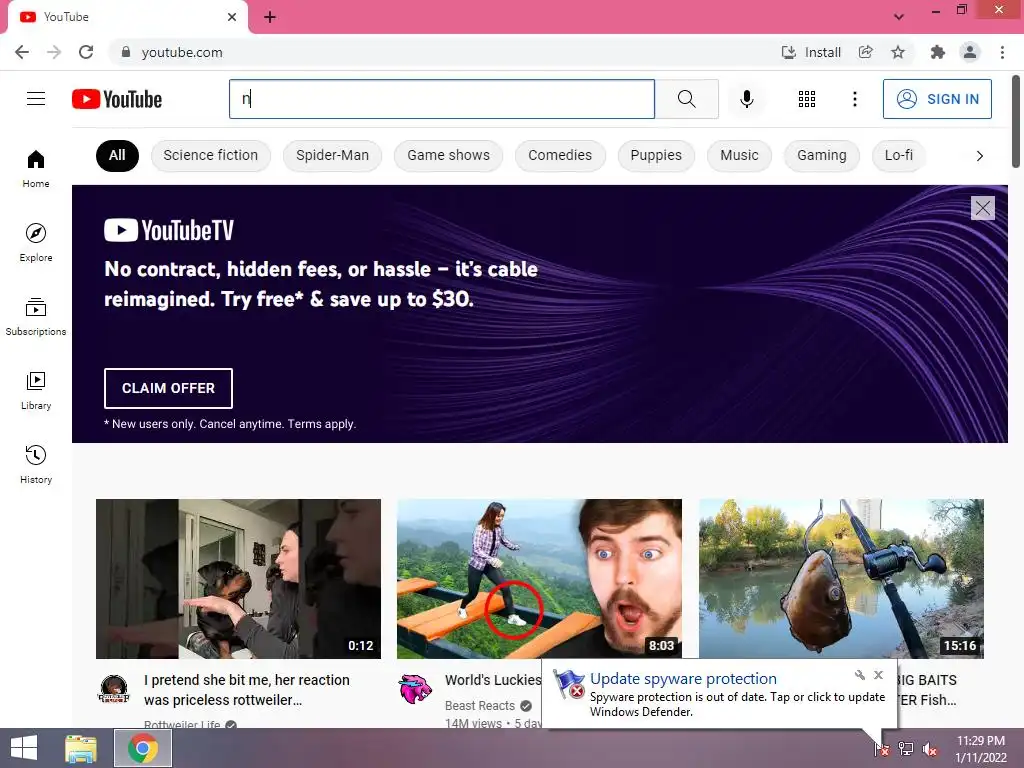
Task: Start voice search with the microphone
Action: click(x=746, y=99)
